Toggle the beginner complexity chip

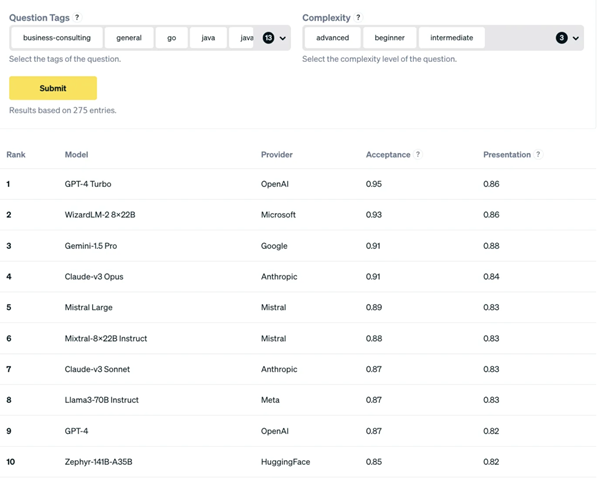pyautogui.click(x=390, y=38)
